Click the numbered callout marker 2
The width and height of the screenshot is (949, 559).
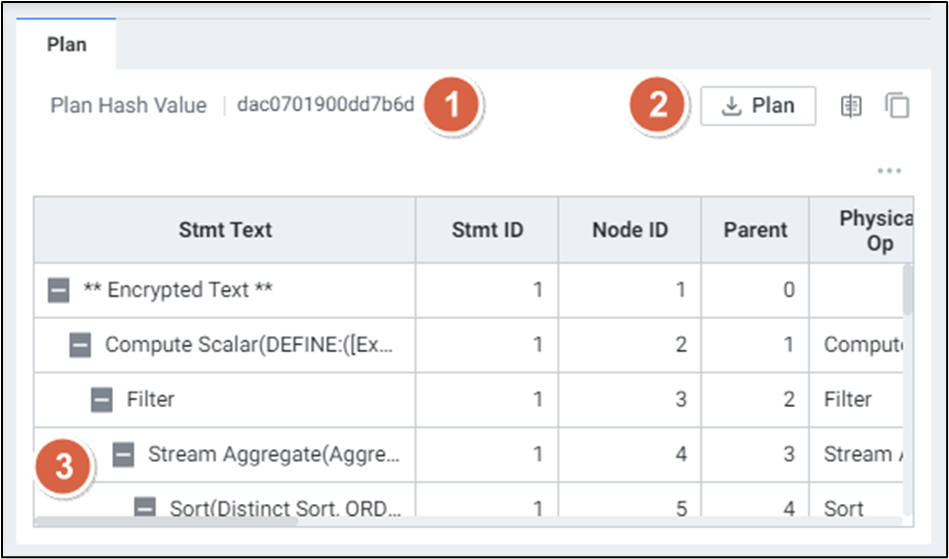point(658,105)
